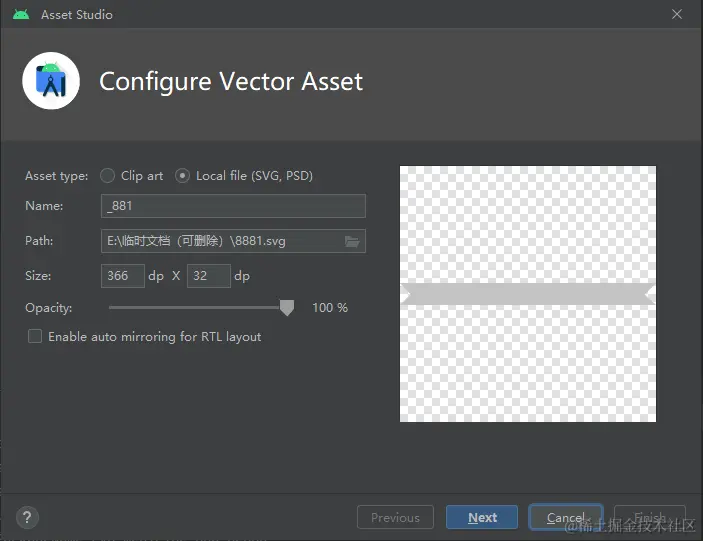
Task: Click the "Configure Vector Asset" heading
Action: pos(231,82)
